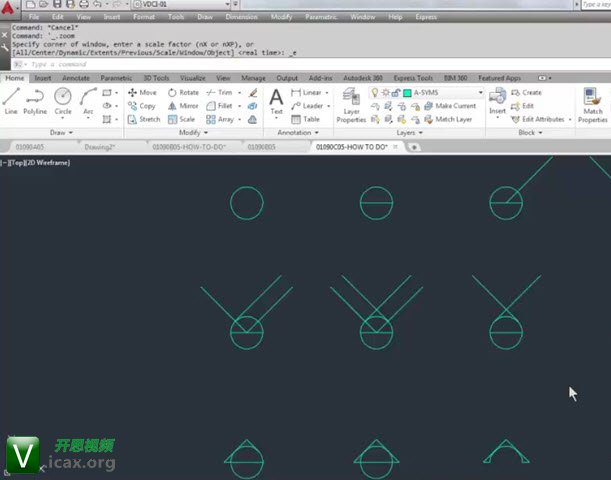Open Layer Properties manager
This screenshot has height=480, width=611.
click(x=351, y=105)
